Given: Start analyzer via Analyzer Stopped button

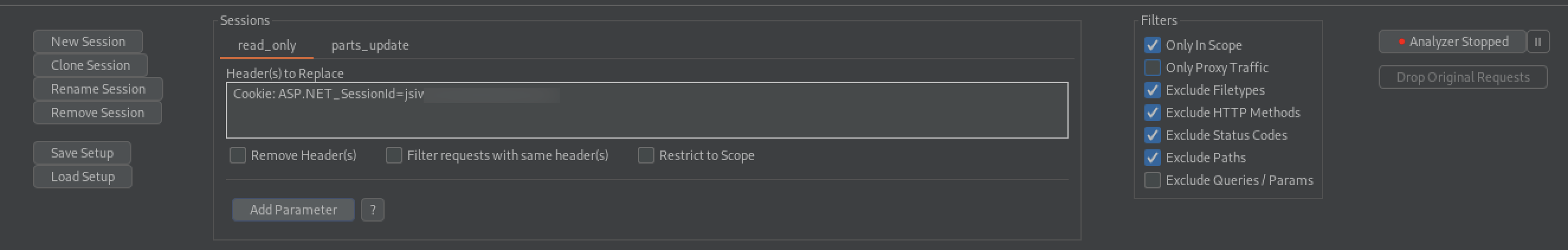Looking at the screenshot, I should pos(1452,42).
